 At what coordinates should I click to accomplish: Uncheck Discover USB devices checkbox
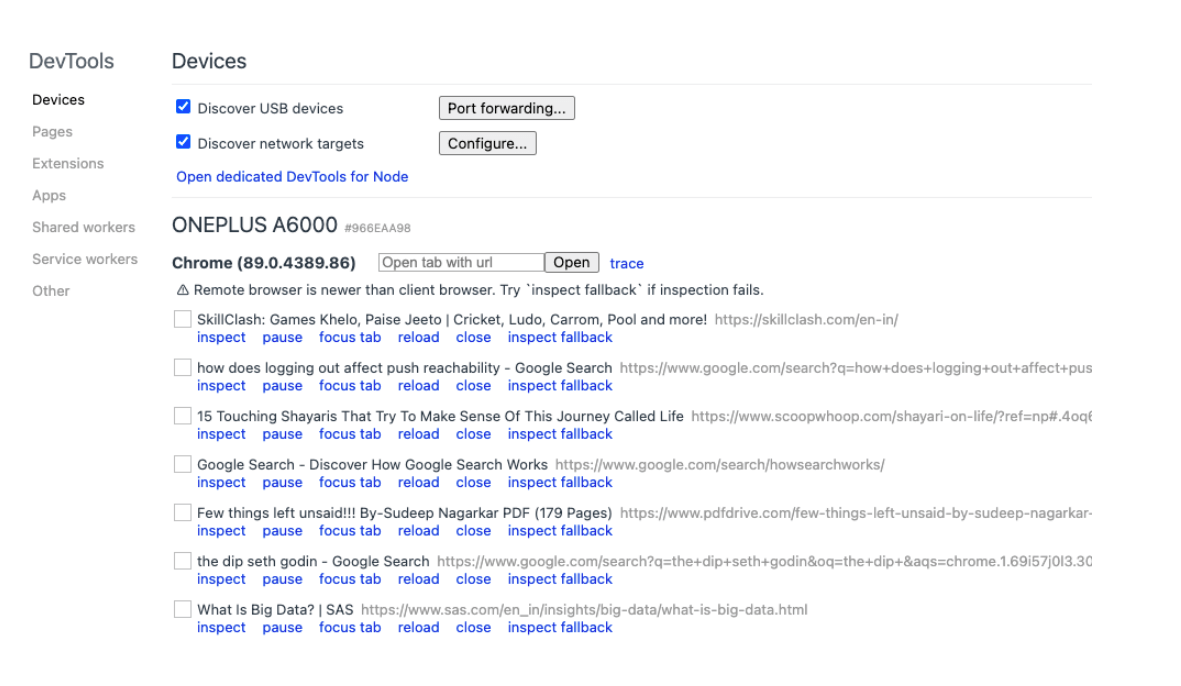183,107
